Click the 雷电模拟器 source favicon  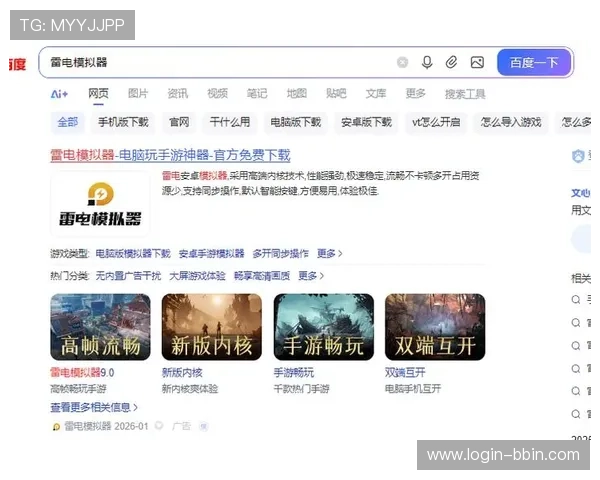click(56, 427)
